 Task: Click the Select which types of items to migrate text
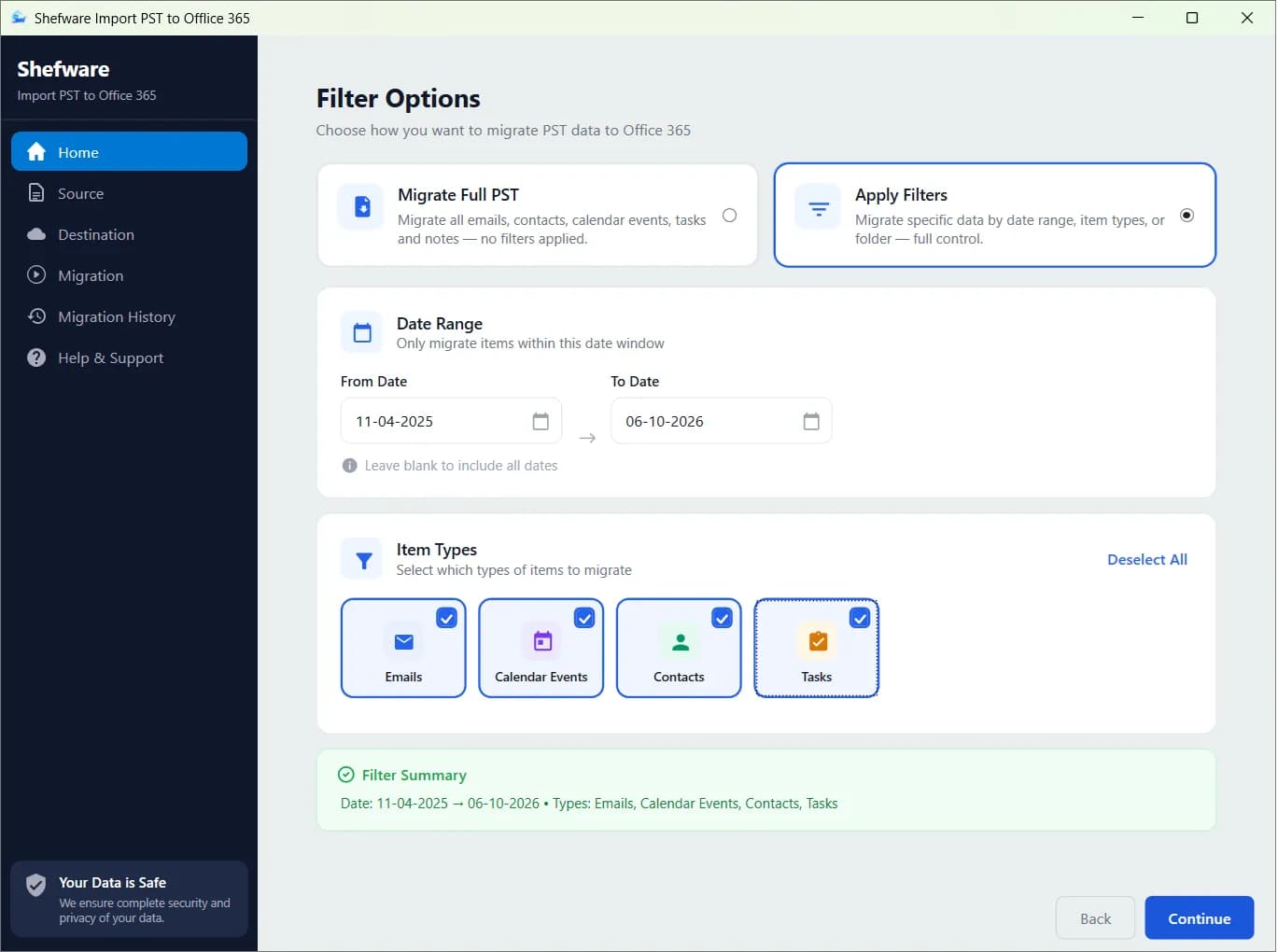point(513,570)
